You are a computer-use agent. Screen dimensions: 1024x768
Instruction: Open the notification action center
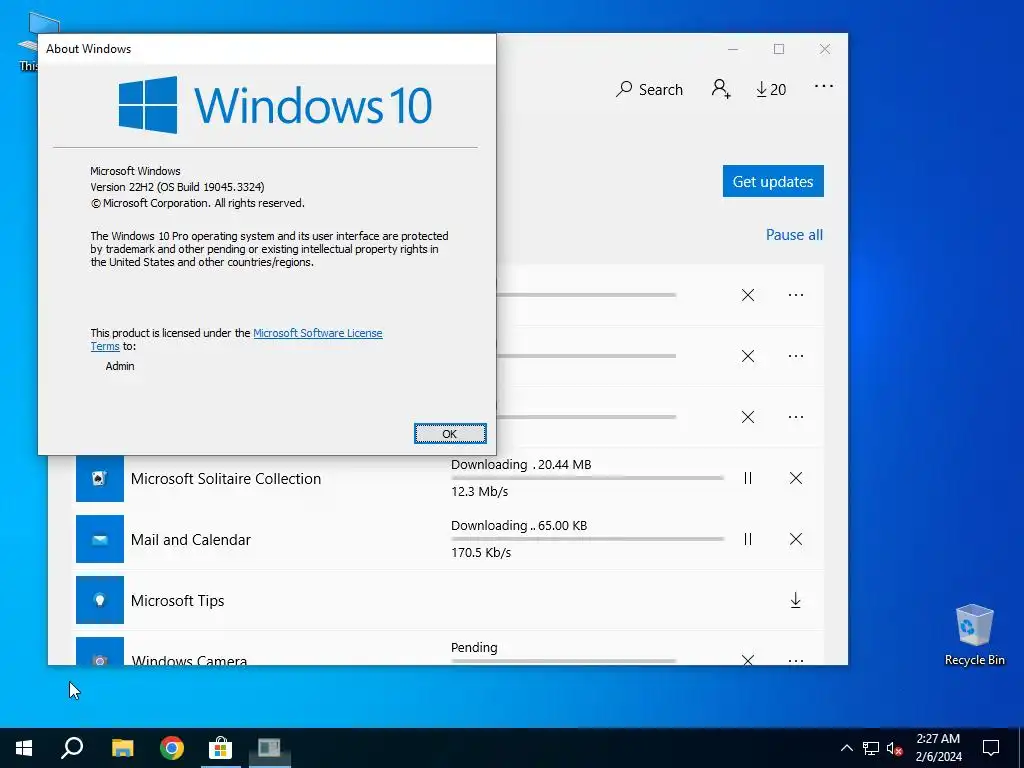point(991,748)
